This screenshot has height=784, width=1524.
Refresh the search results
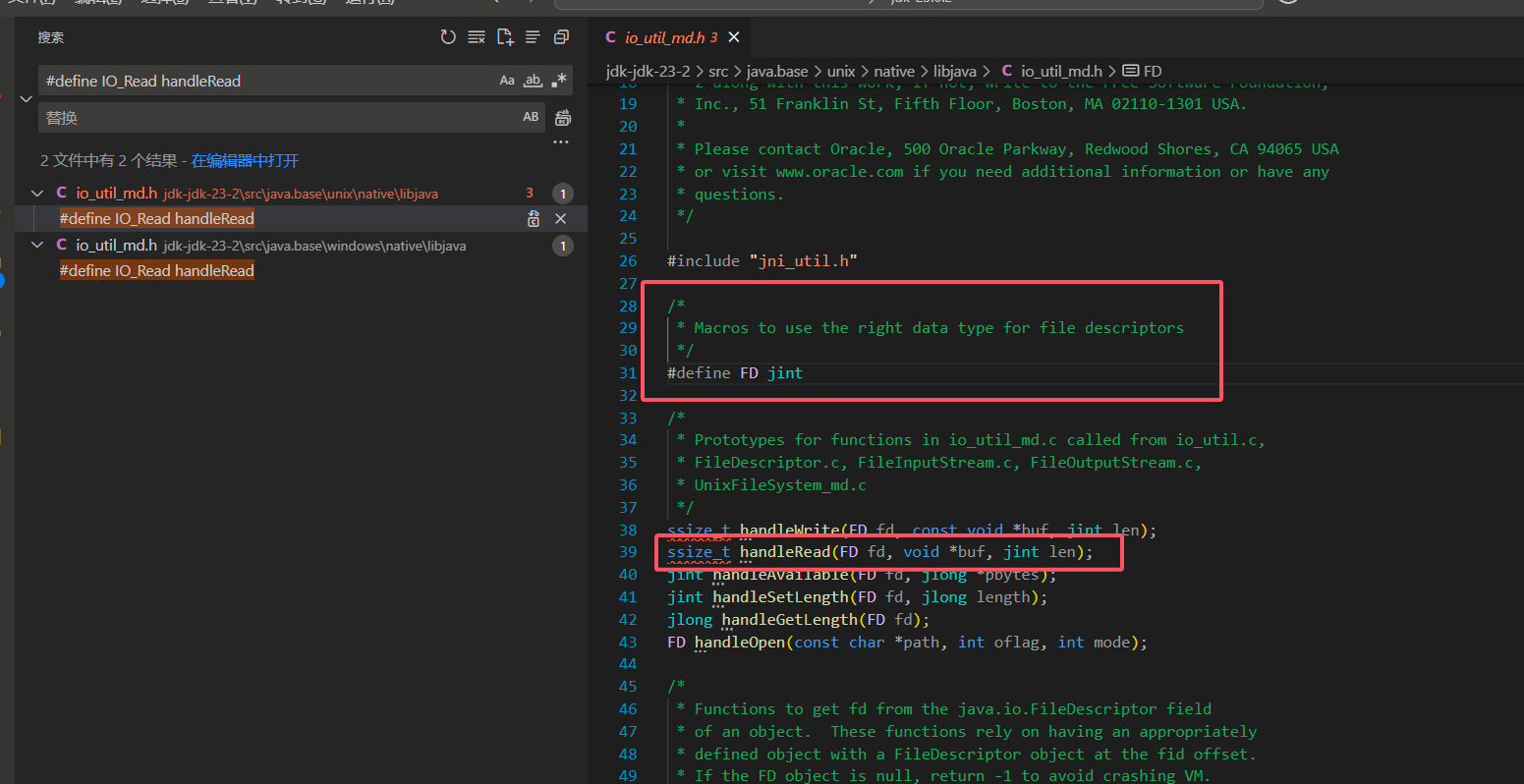(x=448, y=37)
